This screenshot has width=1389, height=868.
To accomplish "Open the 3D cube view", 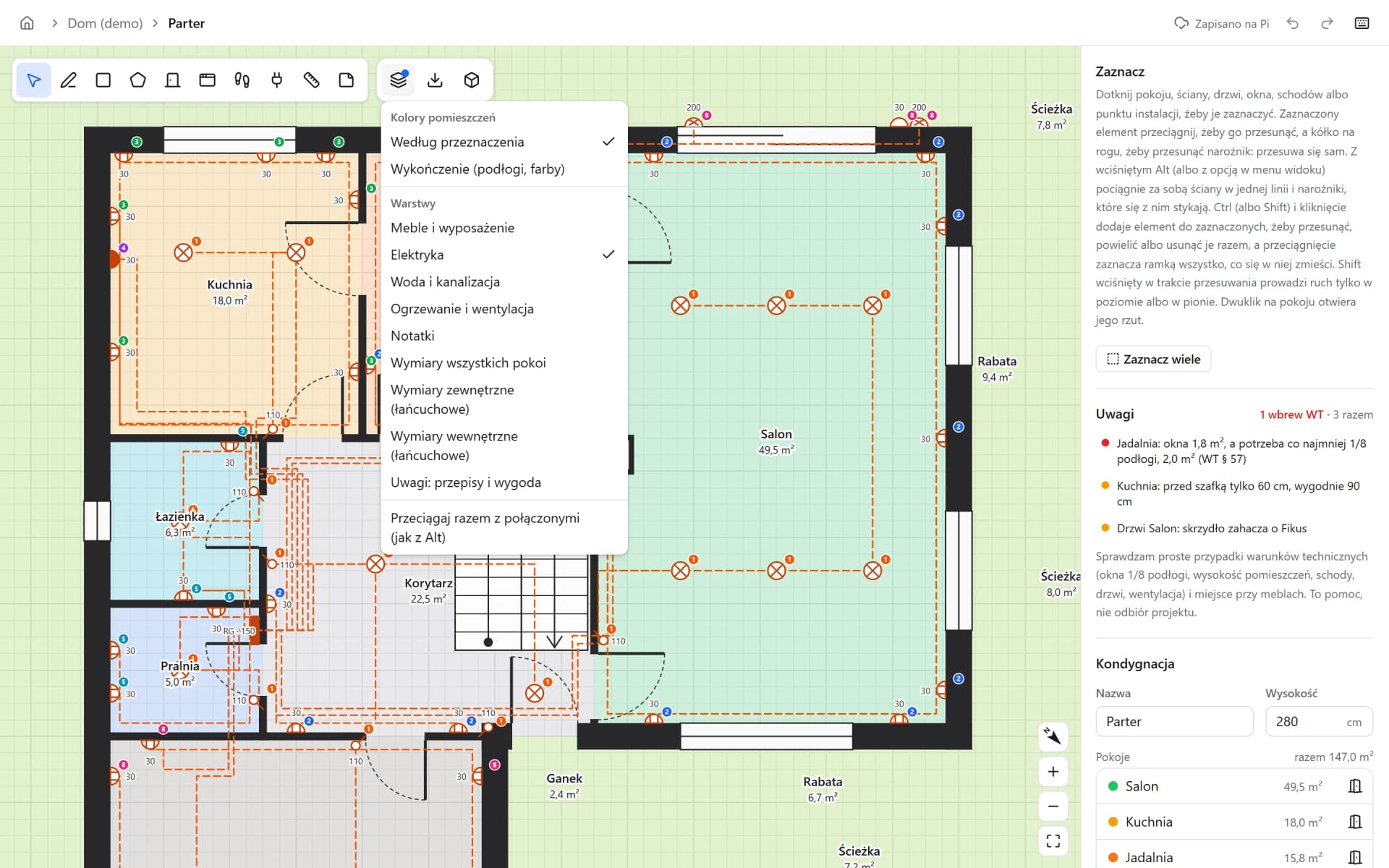I will [x=472, y=80].
